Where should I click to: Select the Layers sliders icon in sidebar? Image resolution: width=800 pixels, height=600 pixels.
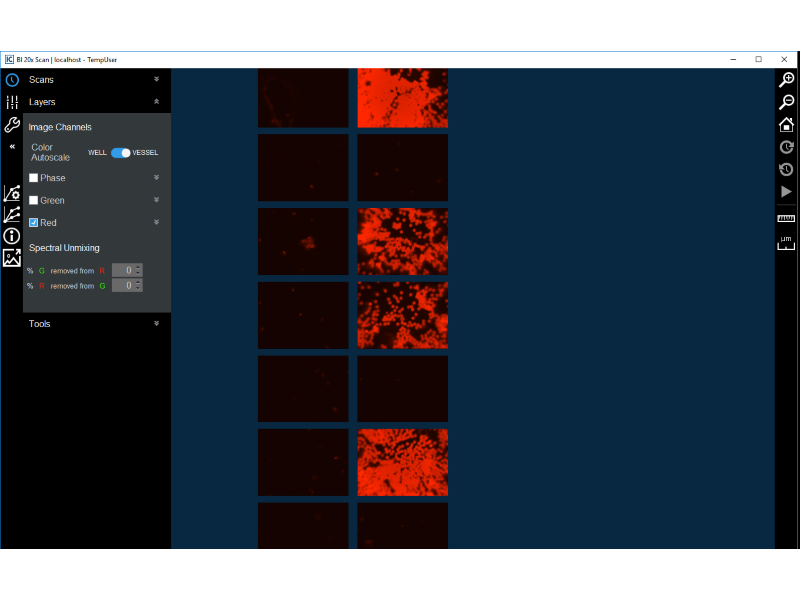point(12,102)
